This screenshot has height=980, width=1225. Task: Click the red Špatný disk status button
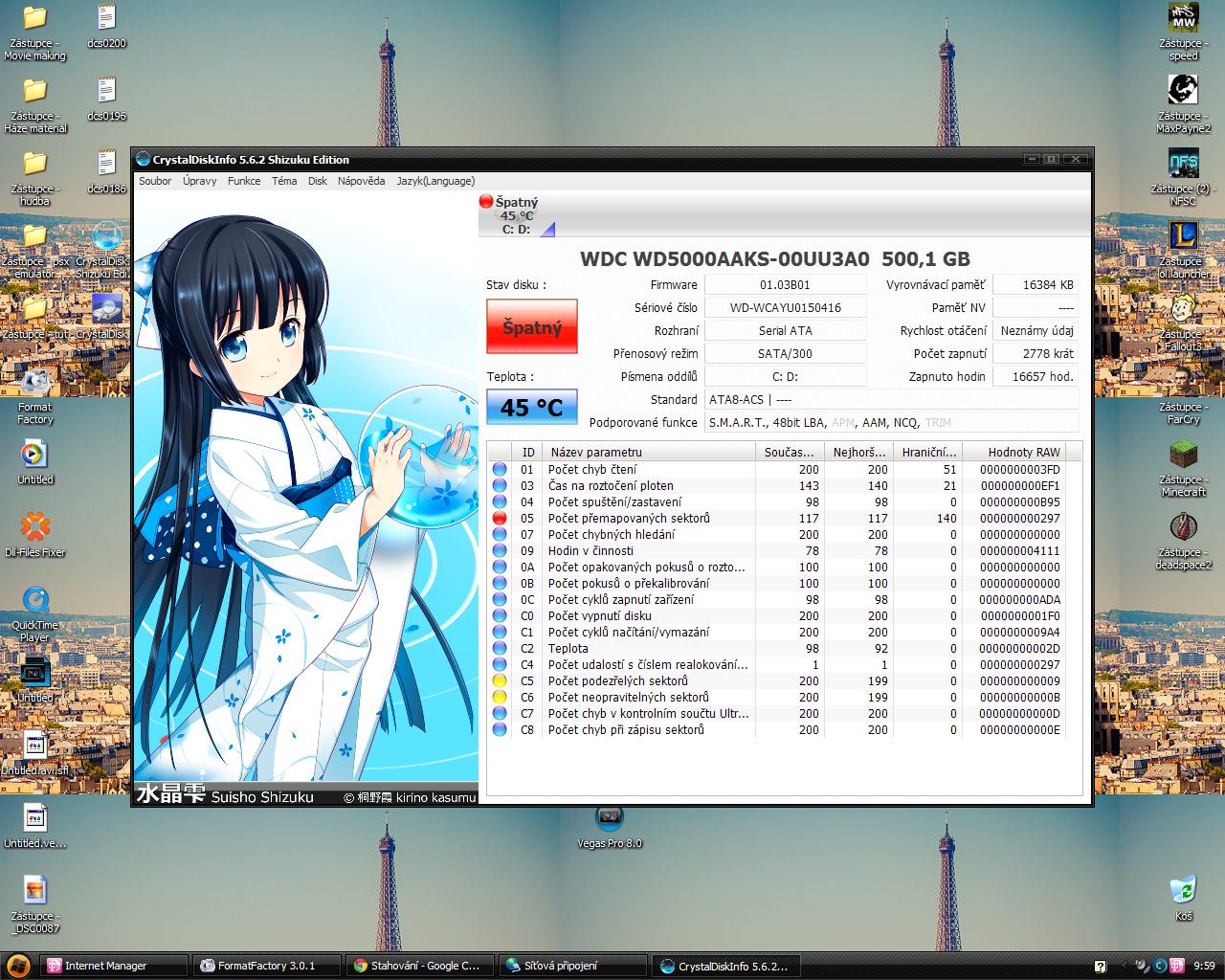coord(532,327)
